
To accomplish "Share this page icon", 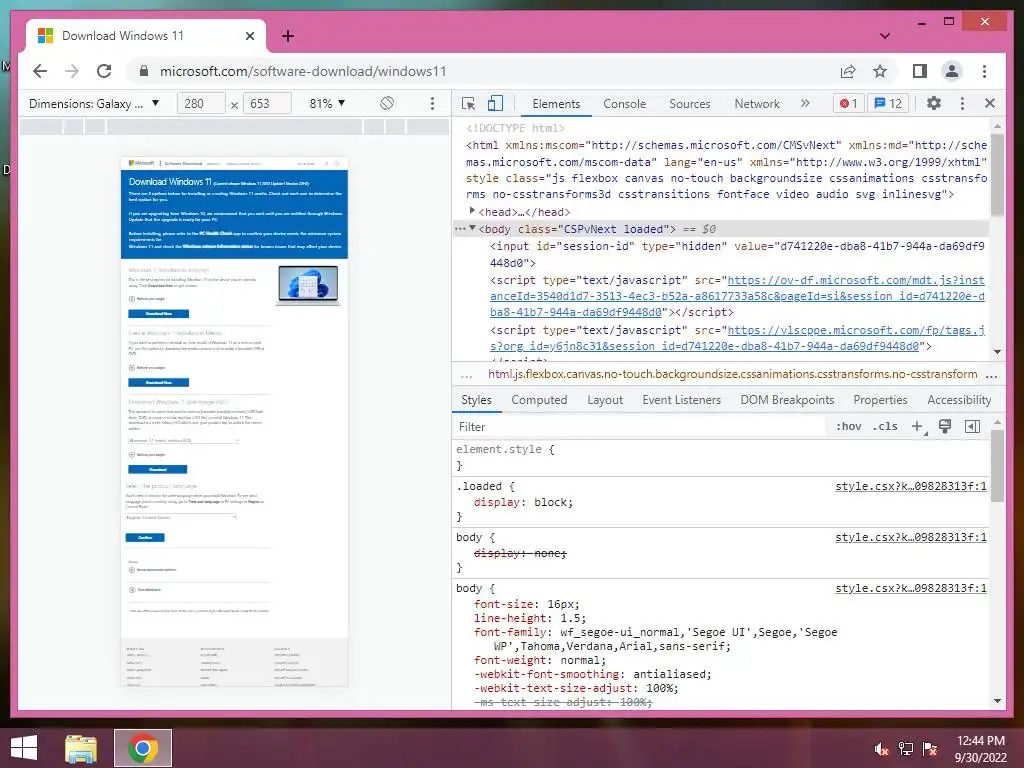I will coord(848,71).
